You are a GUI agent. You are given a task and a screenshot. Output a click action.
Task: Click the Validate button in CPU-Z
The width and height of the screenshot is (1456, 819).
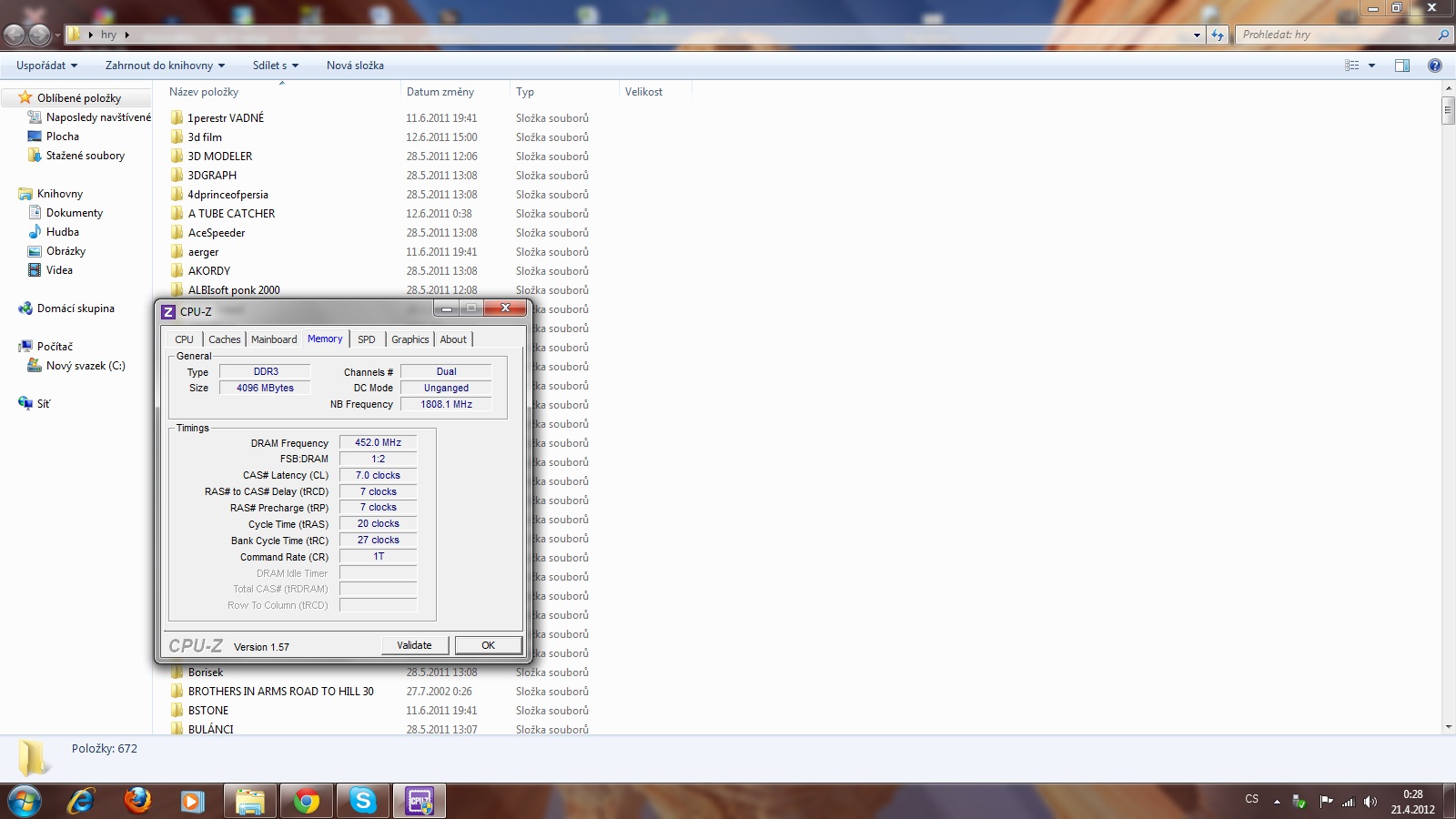tap(414, 645)
